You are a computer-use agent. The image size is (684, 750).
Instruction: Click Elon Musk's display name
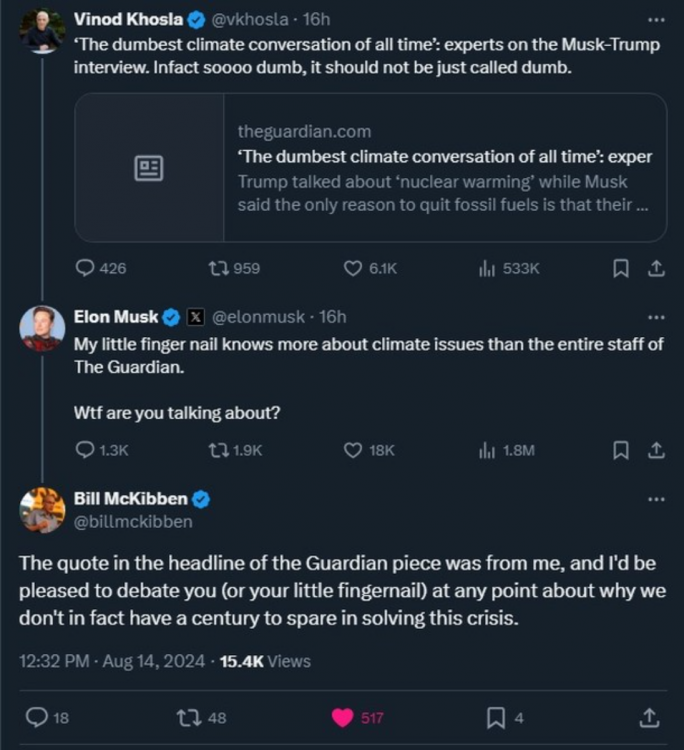116,317
